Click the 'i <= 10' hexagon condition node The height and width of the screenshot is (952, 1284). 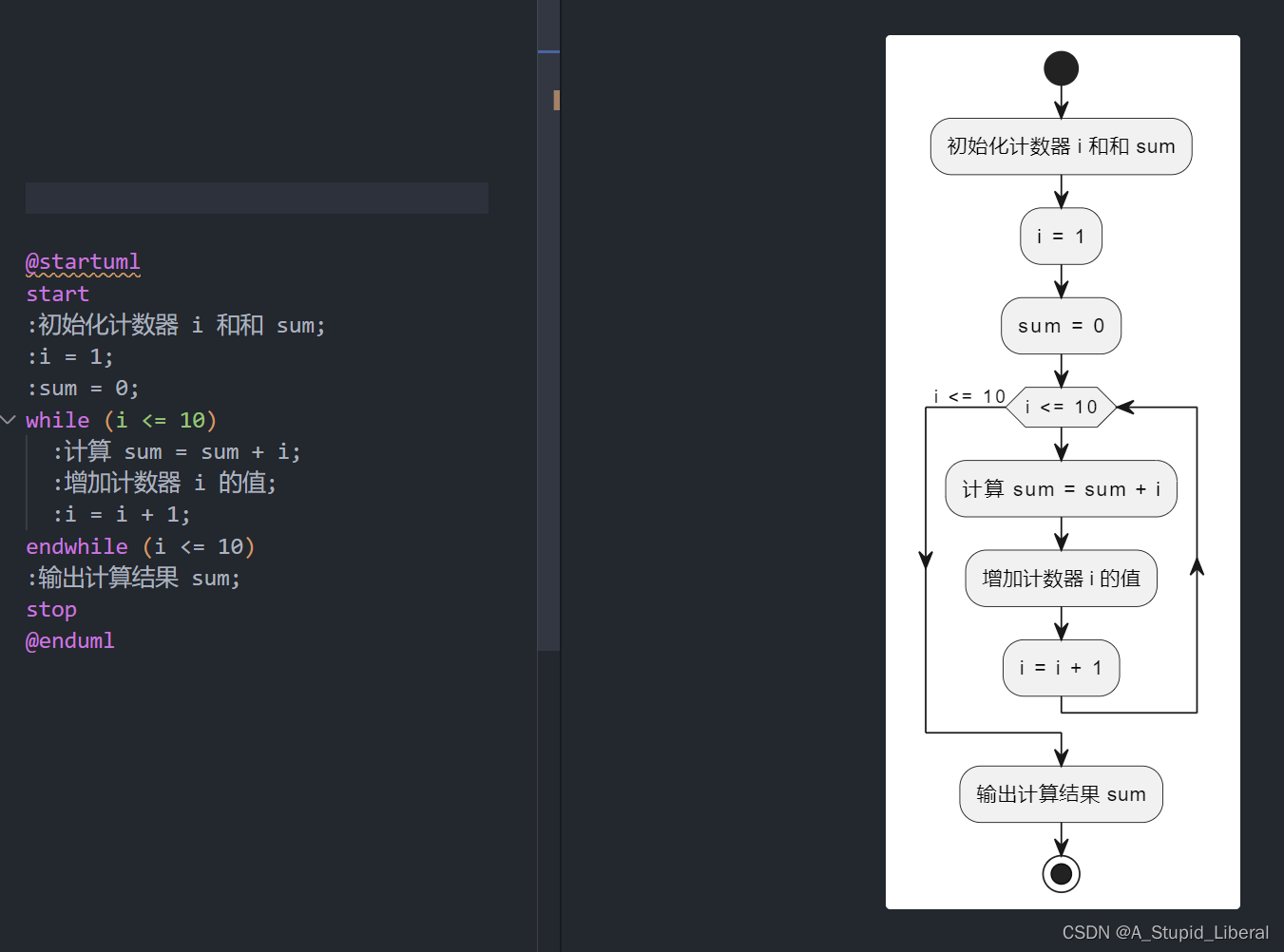click(1061, 408)
